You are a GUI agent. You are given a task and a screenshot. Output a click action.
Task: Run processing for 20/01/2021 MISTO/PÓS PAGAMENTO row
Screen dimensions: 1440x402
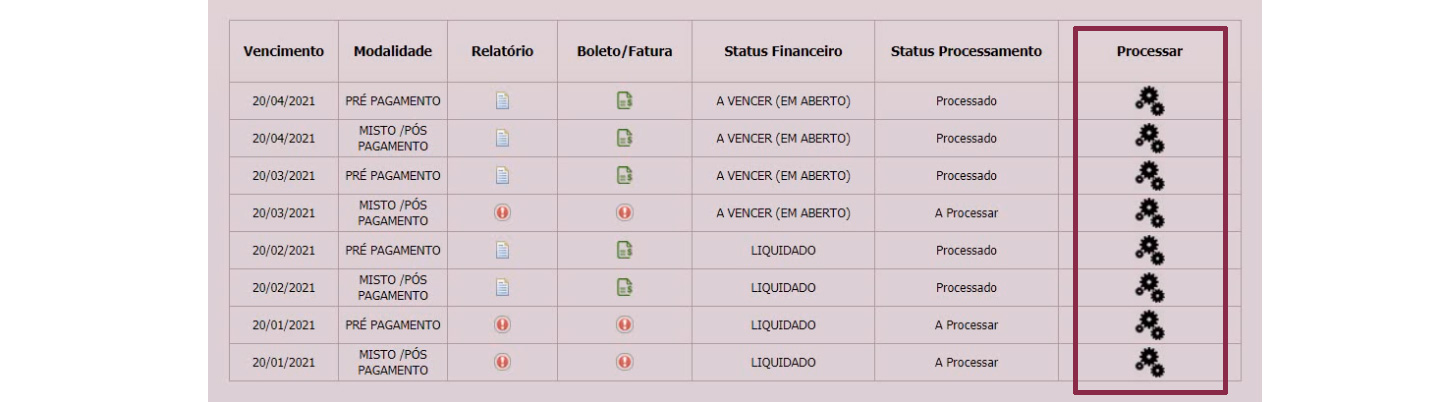coord(1149,362)
